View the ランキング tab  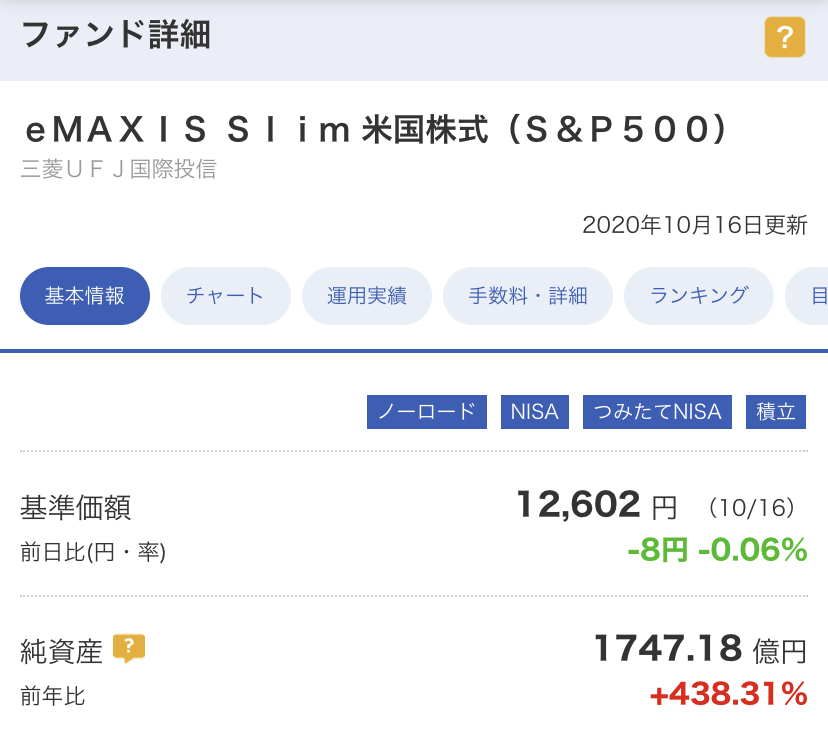(x=699, y=296)
